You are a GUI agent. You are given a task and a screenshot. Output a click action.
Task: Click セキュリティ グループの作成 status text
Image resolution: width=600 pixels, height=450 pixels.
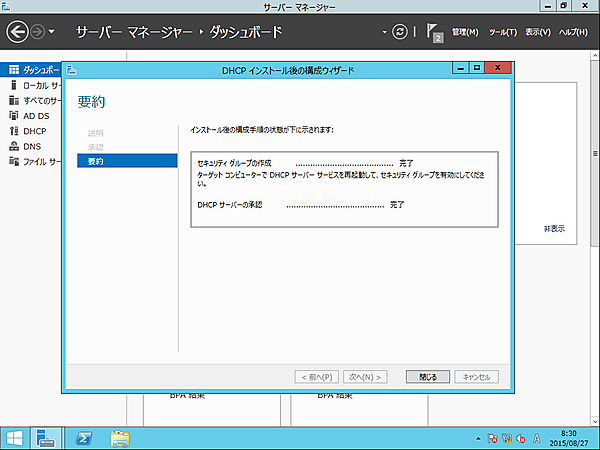click(x=234, y=163)
